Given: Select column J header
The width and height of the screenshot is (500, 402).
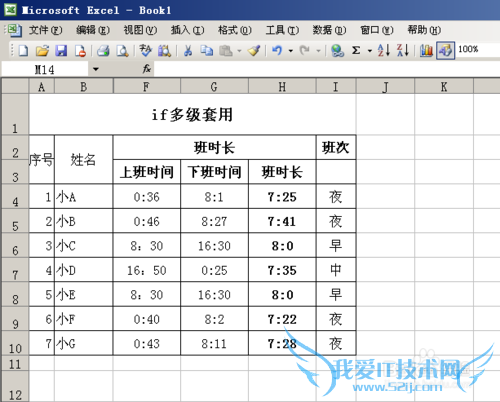Looking at the screenshot, I should 385,86.
